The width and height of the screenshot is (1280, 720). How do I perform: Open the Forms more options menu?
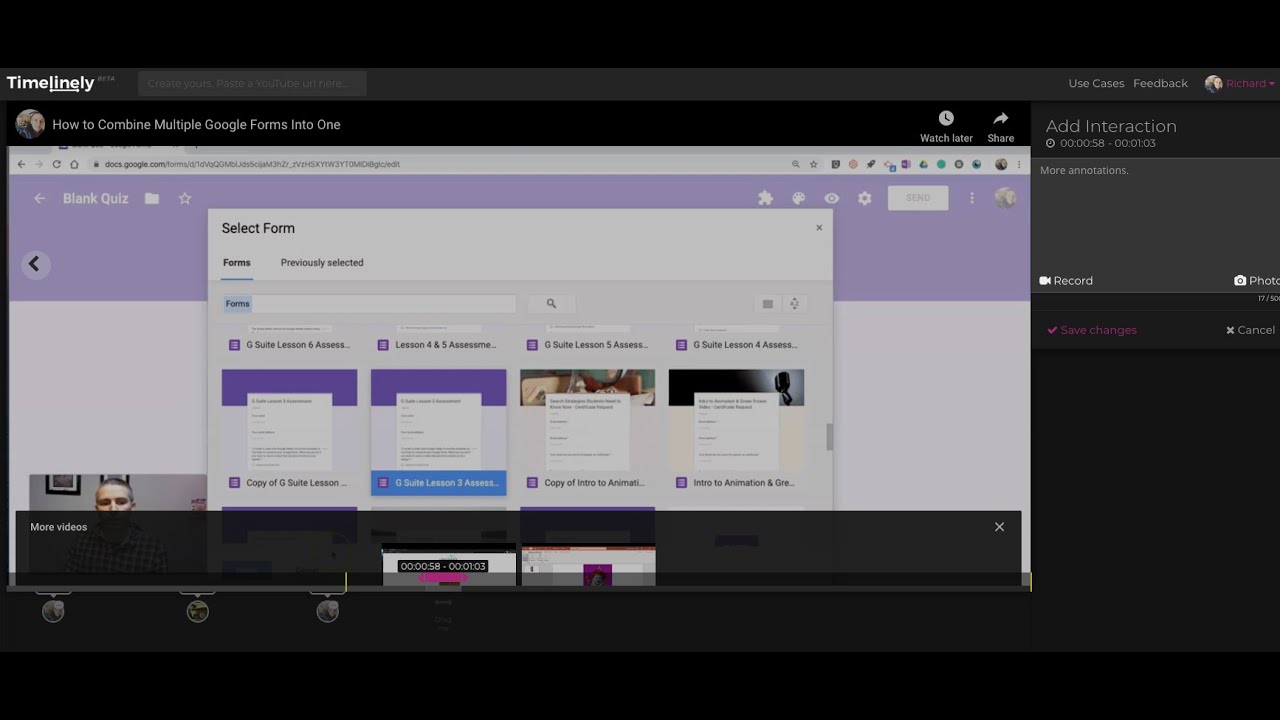pos(971,198)
